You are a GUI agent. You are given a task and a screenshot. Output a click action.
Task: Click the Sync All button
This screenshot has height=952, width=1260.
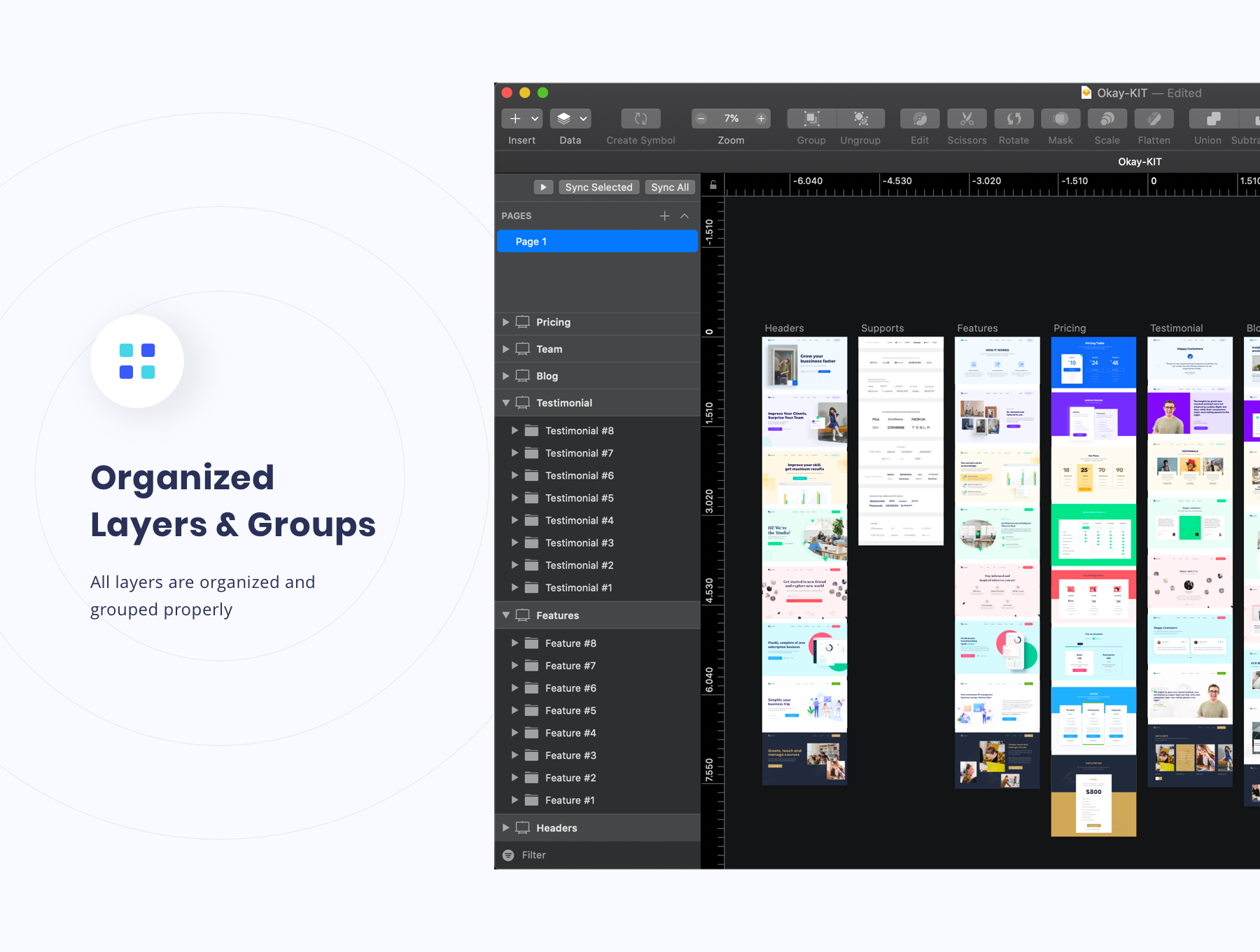pyautogui.click(x=669, y=188)
